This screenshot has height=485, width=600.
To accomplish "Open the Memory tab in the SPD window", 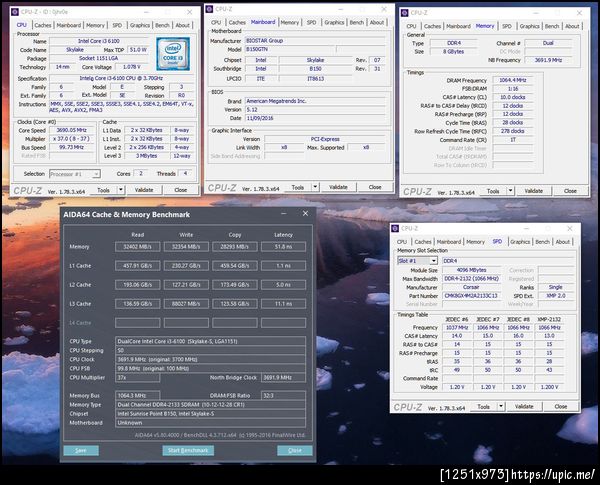I will 475,242.
